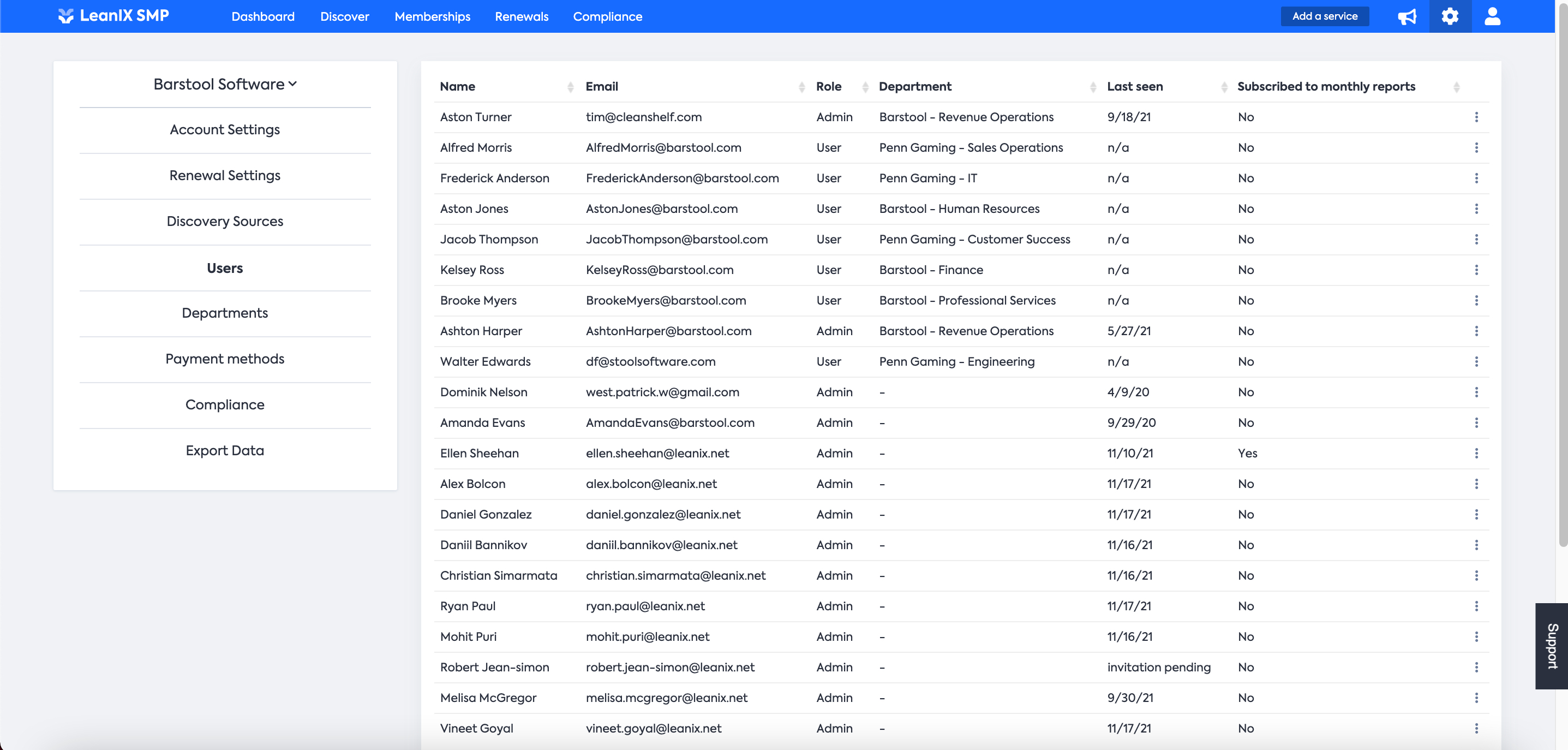
Task: Click the Add a service button
Action: pyautogui.click(x=1325, y=16)
